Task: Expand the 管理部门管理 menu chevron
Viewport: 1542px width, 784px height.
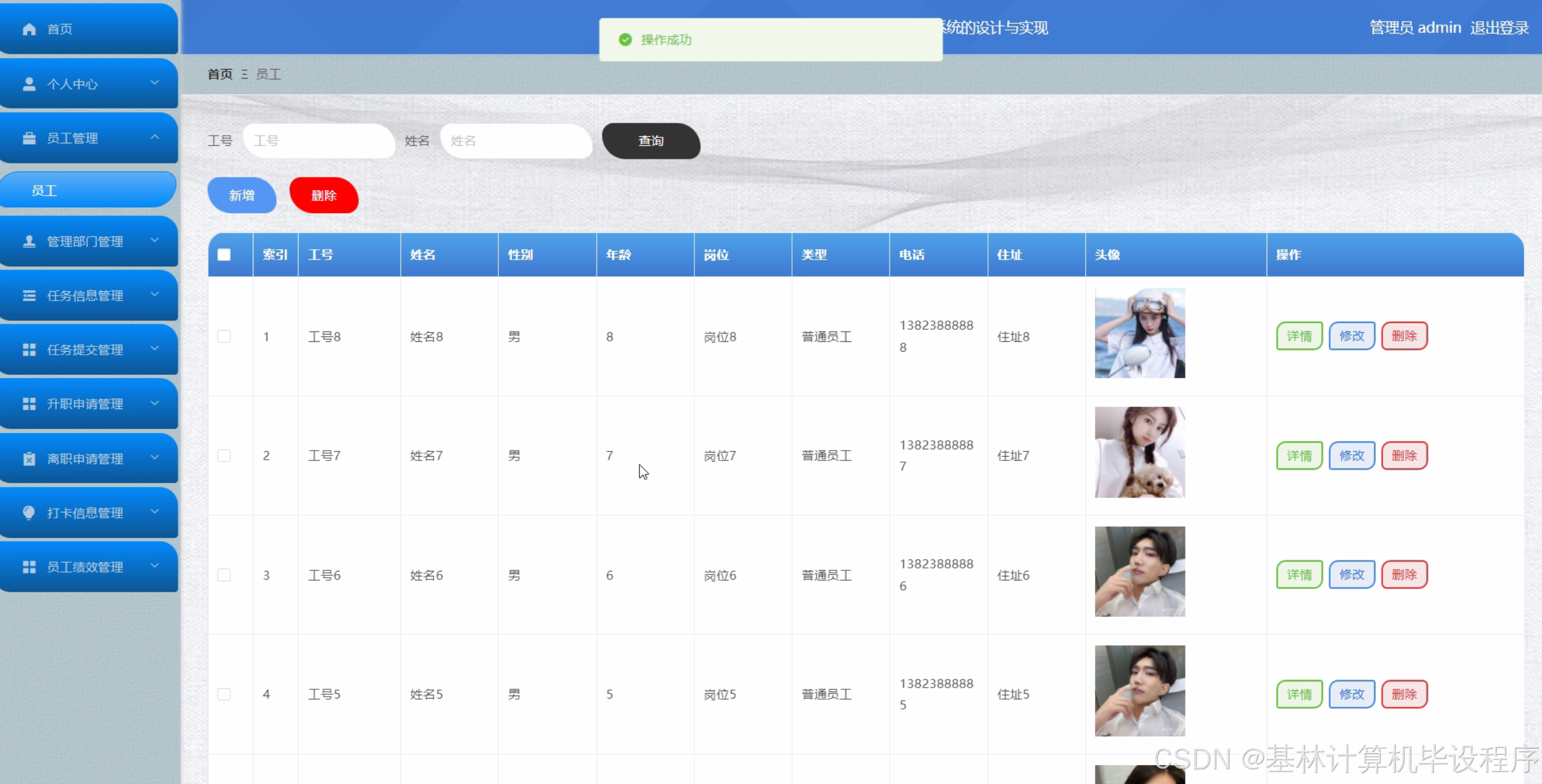Action: pos(155,241)
